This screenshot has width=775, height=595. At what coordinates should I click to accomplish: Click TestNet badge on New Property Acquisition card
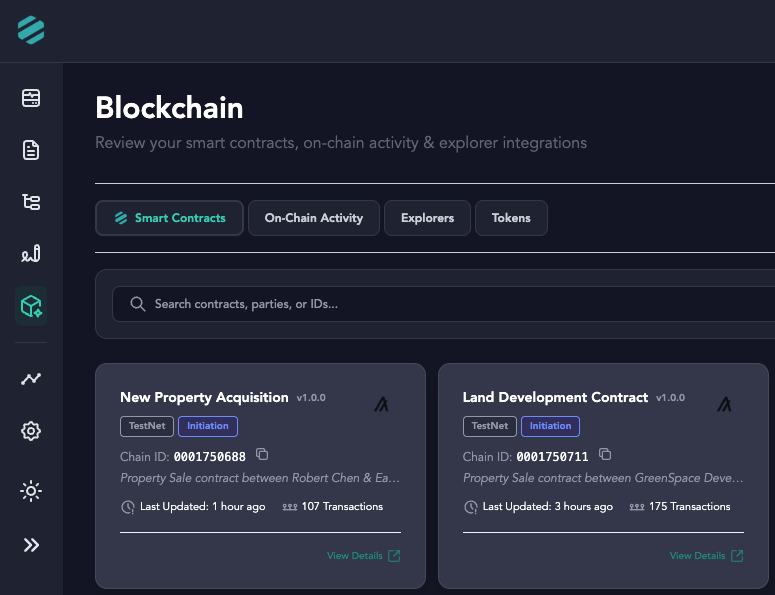147,426
